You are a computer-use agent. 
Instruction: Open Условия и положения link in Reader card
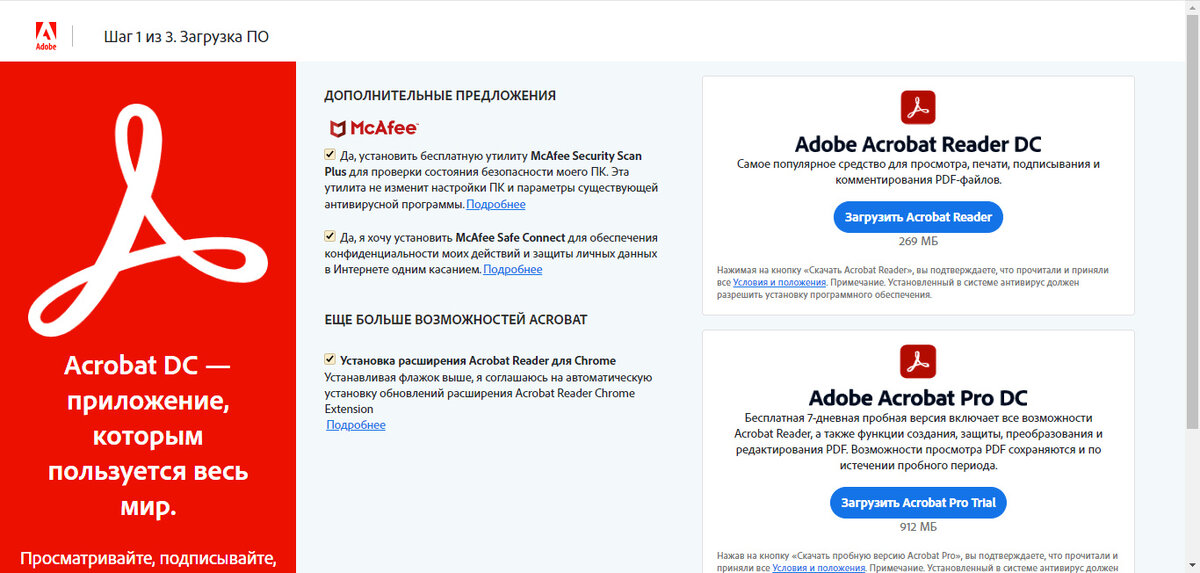(x=780, y=283)
